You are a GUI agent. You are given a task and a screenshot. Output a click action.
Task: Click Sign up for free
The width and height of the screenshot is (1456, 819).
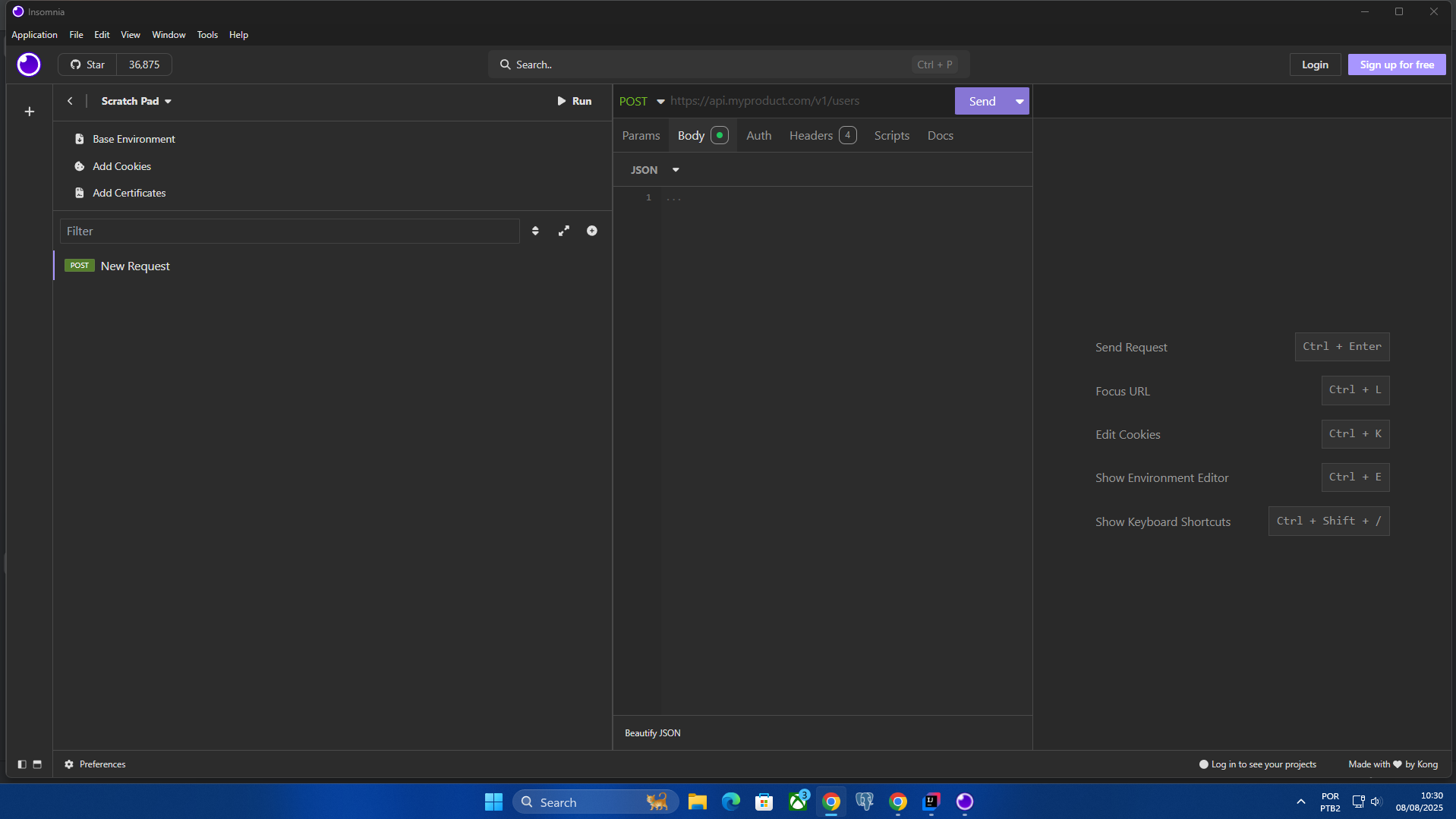(1397, 65)
